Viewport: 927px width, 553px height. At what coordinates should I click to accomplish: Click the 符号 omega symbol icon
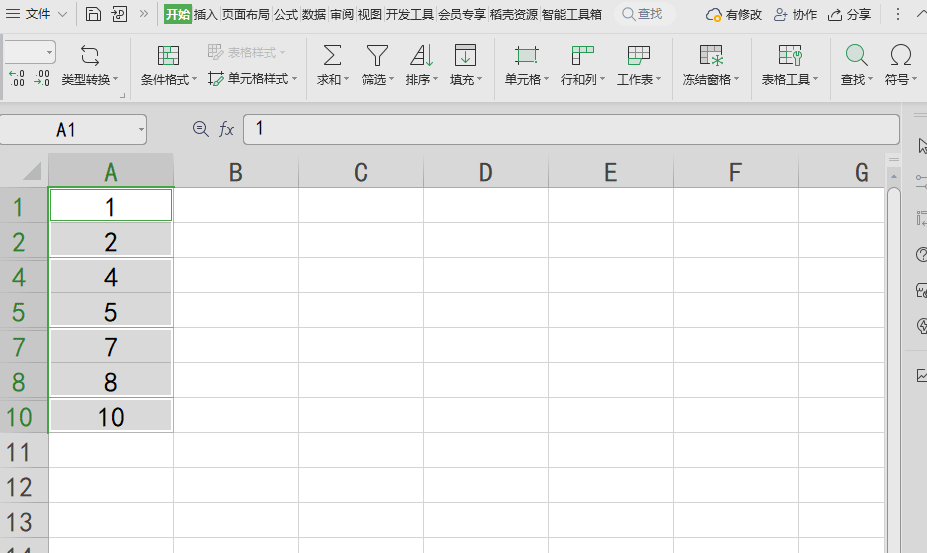[x=900, y=56]
